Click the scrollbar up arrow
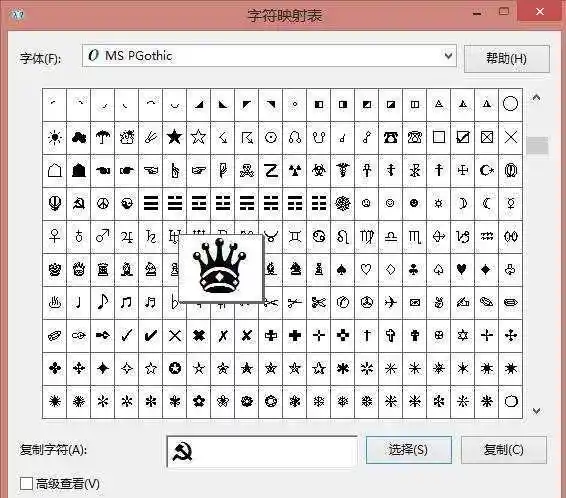 [536, 97]
